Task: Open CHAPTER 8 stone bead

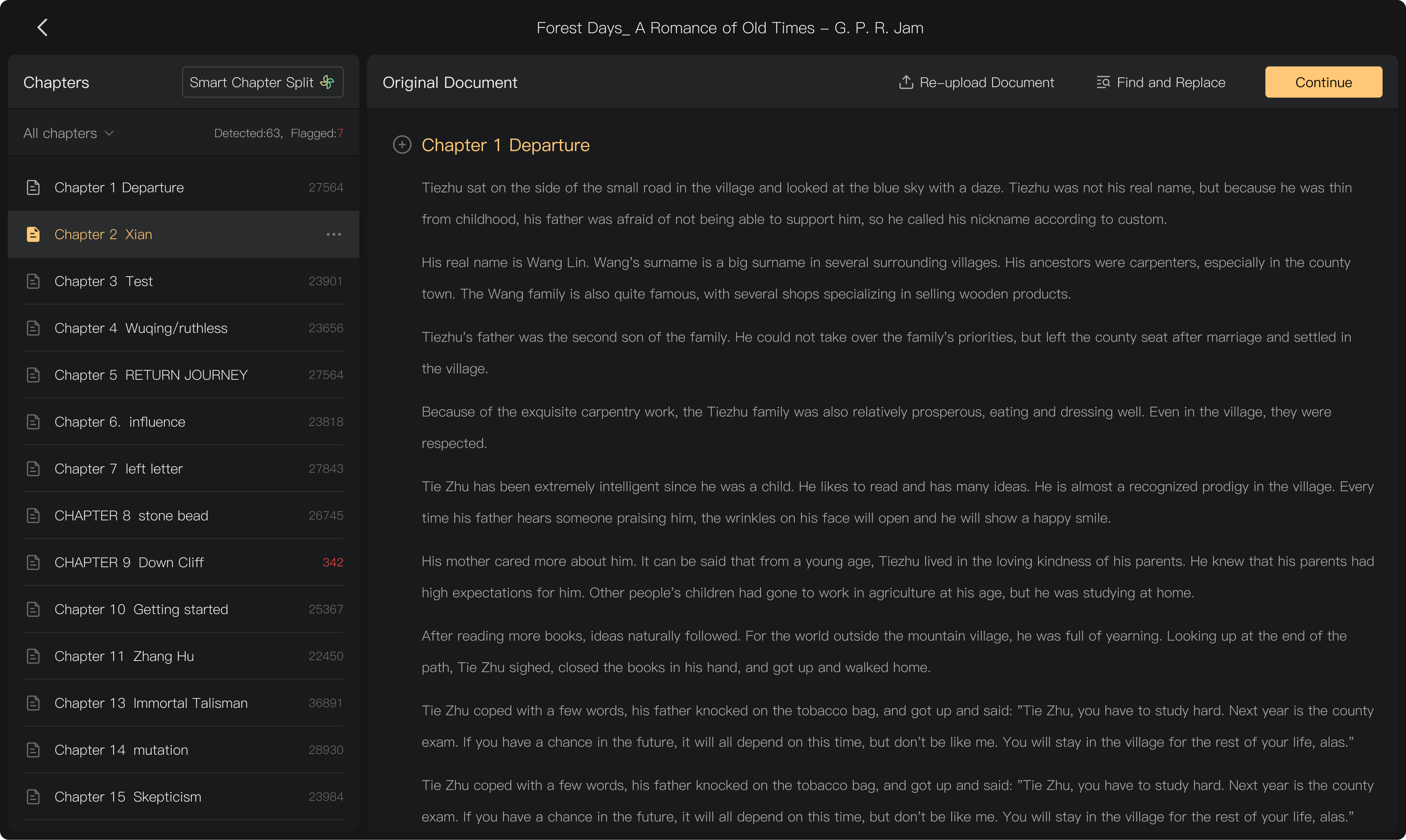Action: point(183,516)
